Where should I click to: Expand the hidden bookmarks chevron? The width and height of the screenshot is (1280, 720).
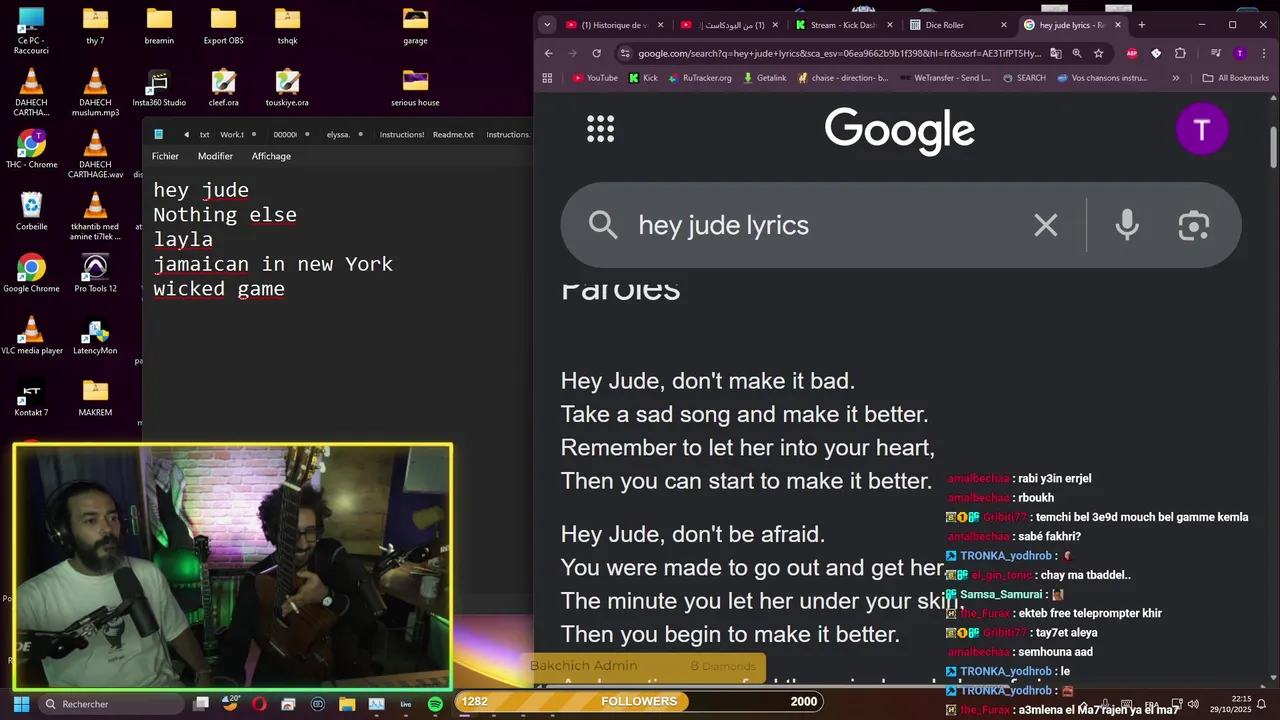point(1175,78)
